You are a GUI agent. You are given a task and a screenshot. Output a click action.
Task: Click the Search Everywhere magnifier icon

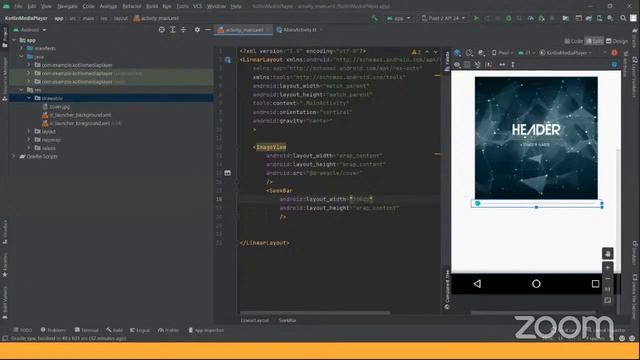click(x=623, y=18)
